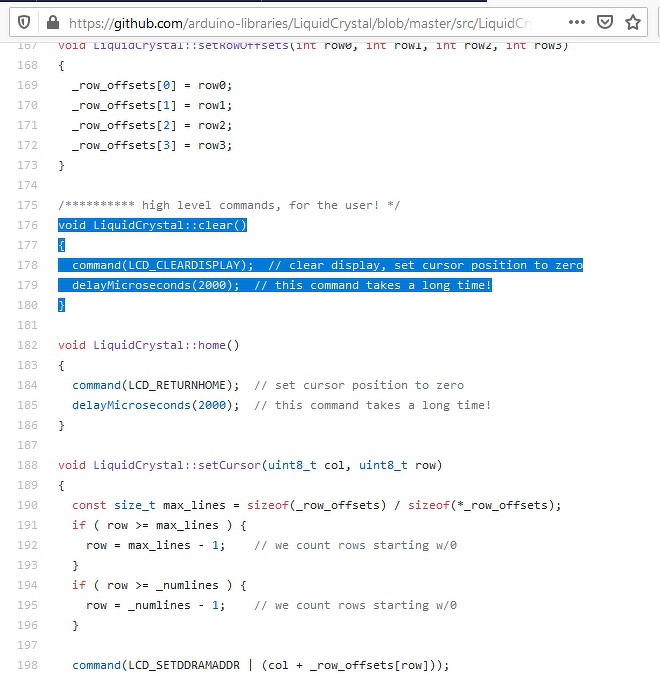Image resolution: width=660 pixels, height=673 pixels.
Task: Click line number 190
Action: pos(27,505)
